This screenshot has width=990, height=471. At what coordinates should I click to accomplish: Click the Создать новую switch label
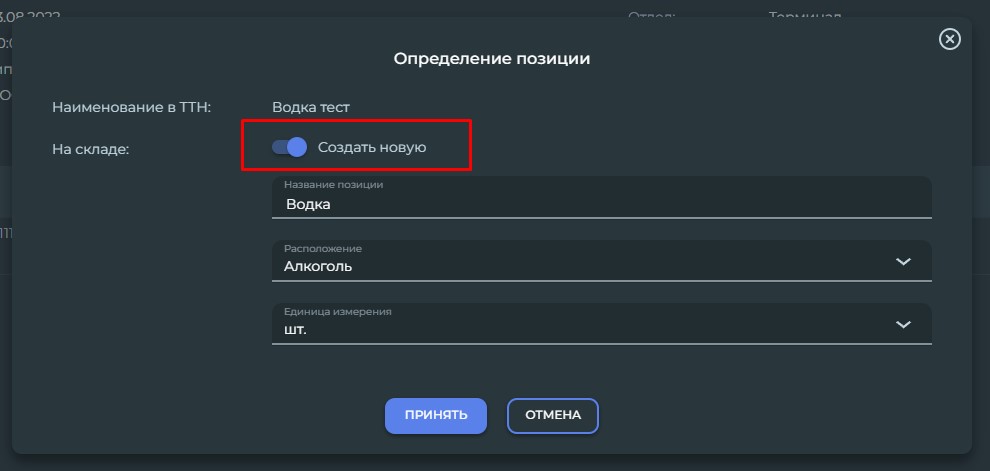[372, 147]
